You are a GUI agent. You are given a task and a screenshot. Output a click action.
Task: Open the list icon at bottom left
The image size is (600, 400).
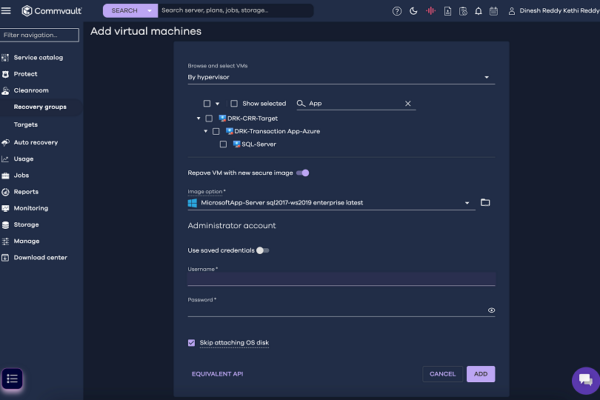click(x=12, y=379)
